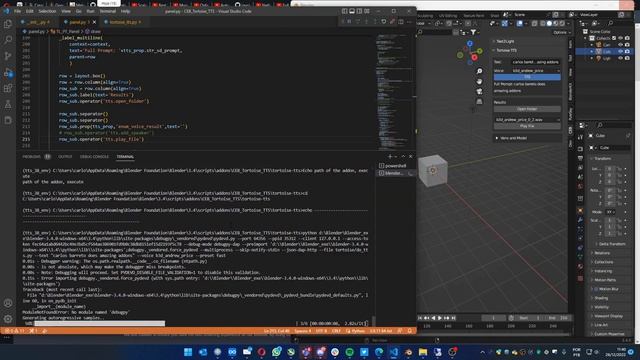Screen dimensions: 640x360
Task: Play the Blender timeline animation
Action: (x=440, y=318)
